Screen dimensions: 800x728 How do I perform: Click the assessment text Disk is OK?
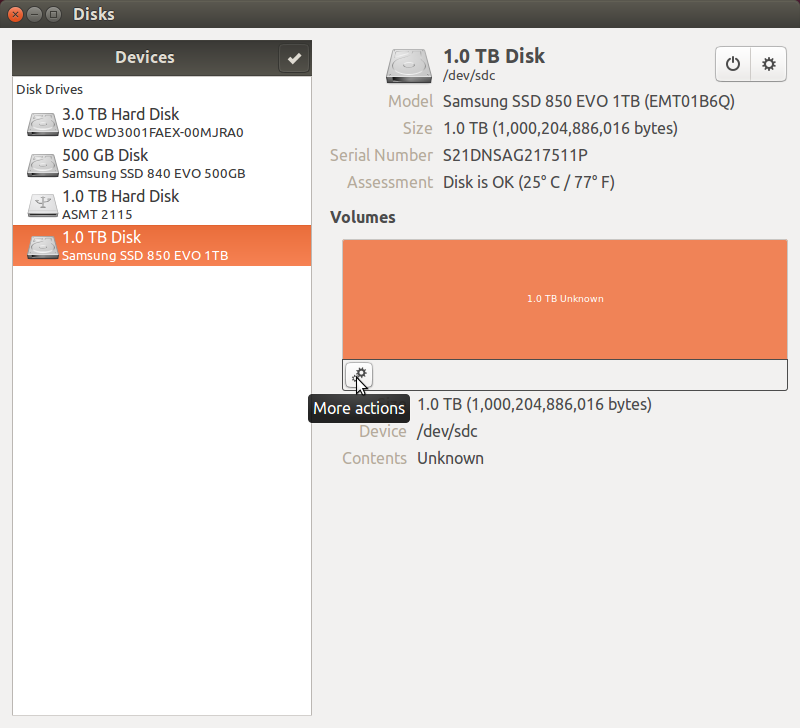click(529, 182)
